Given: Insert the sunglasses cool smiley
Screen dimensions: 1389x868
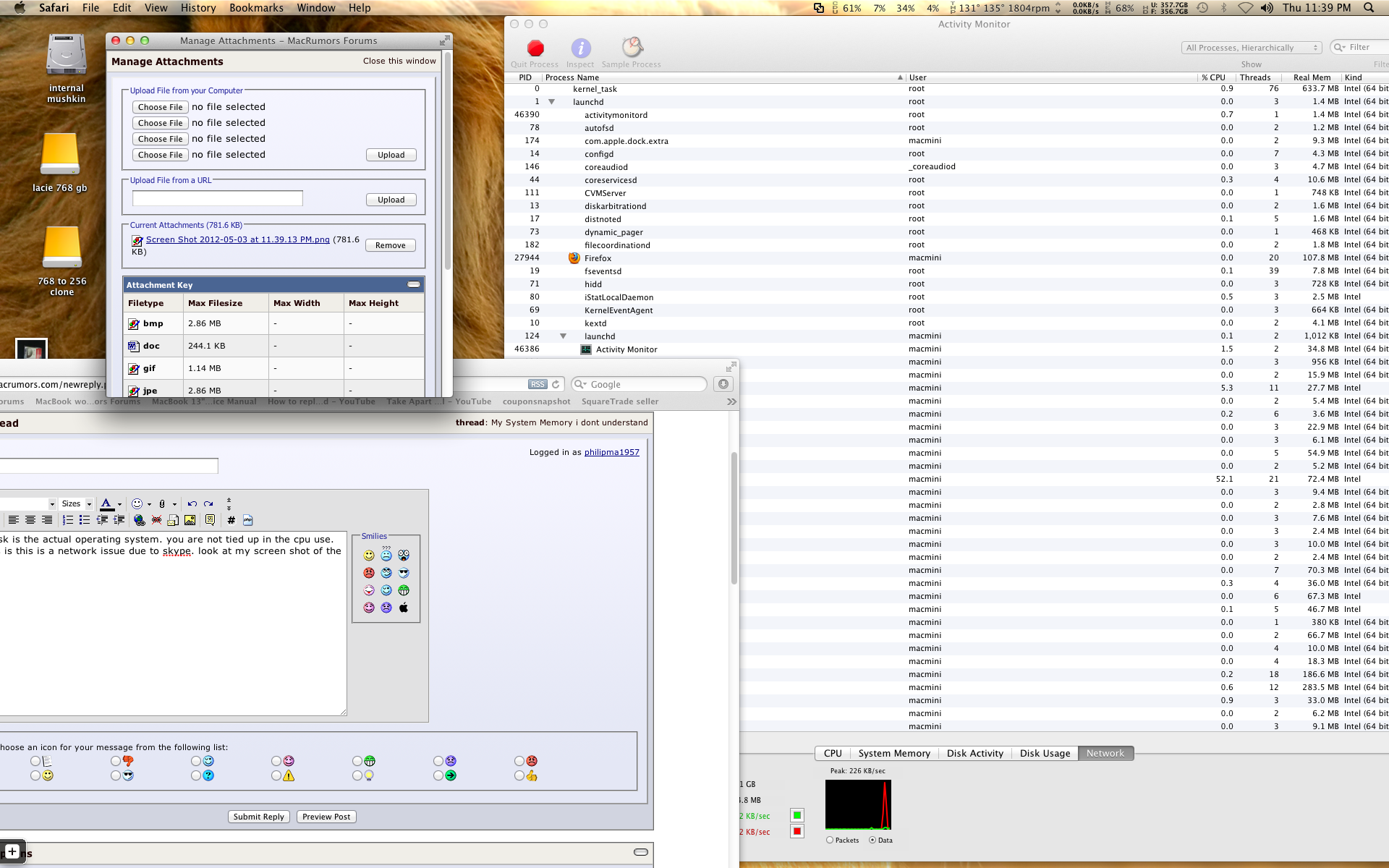Looking at the screenshot, I should click(x=404, y=573).
